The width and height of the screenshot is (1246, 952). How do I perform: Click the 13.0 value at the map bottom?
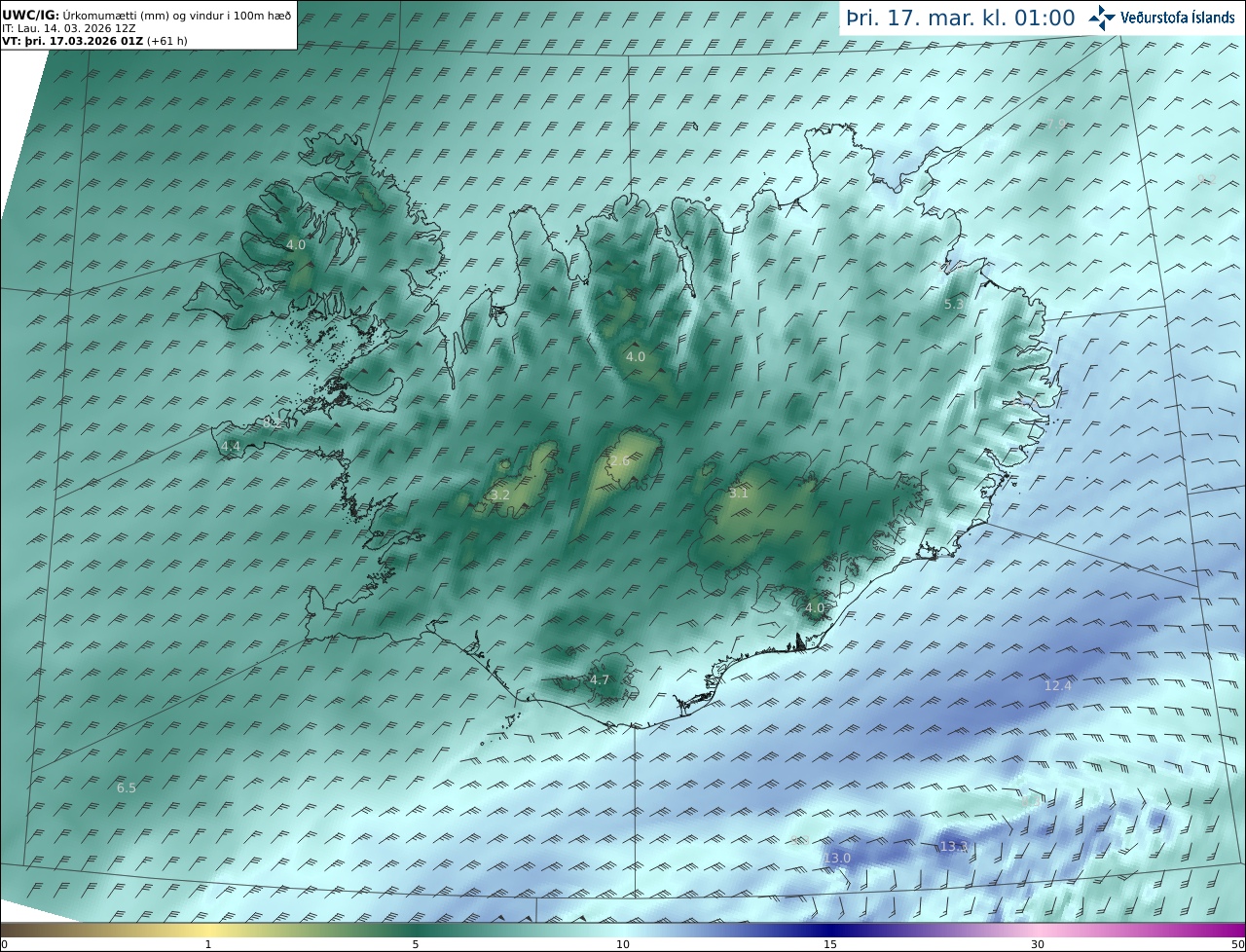click(x=837, y=858)
